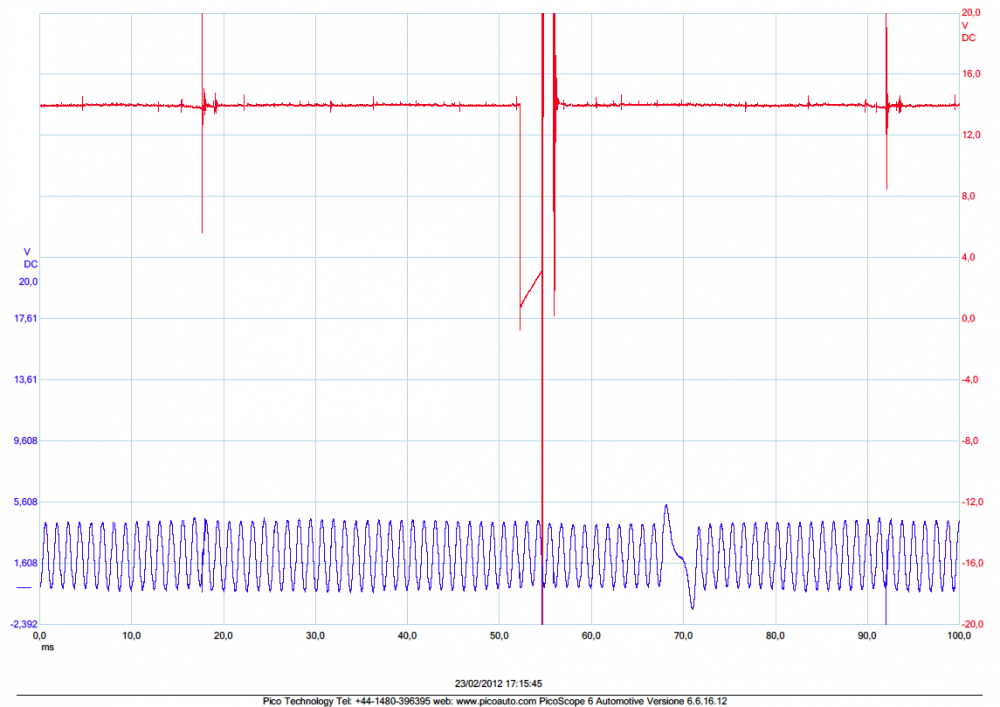This screenshot has height=707, width=1000.
Task: Select the 100,0 ms time axis label
Action: (x=958, y=635)
